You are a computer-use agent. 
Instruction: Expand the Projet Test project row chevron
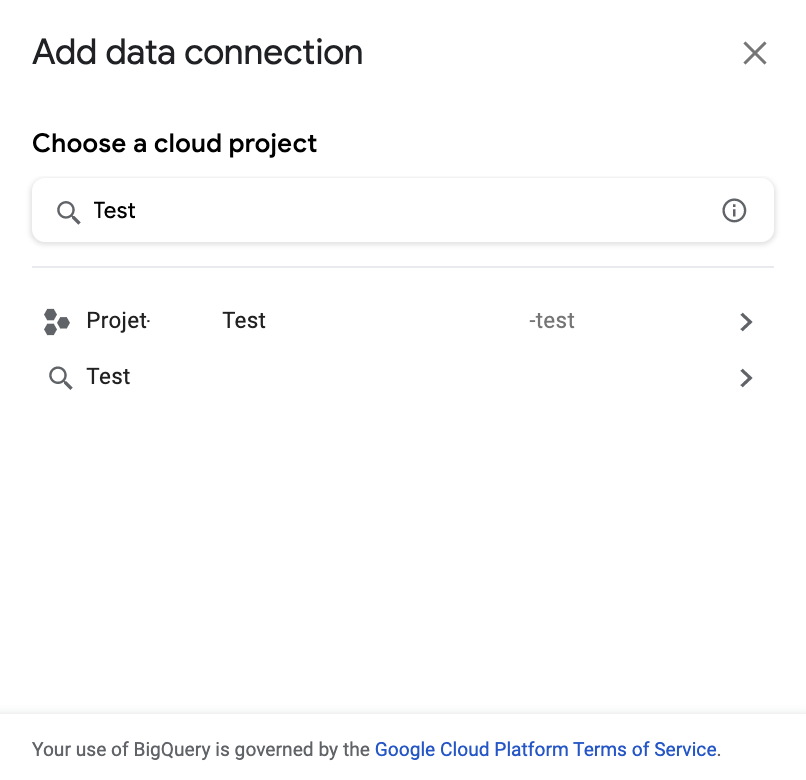pos(745,322)
